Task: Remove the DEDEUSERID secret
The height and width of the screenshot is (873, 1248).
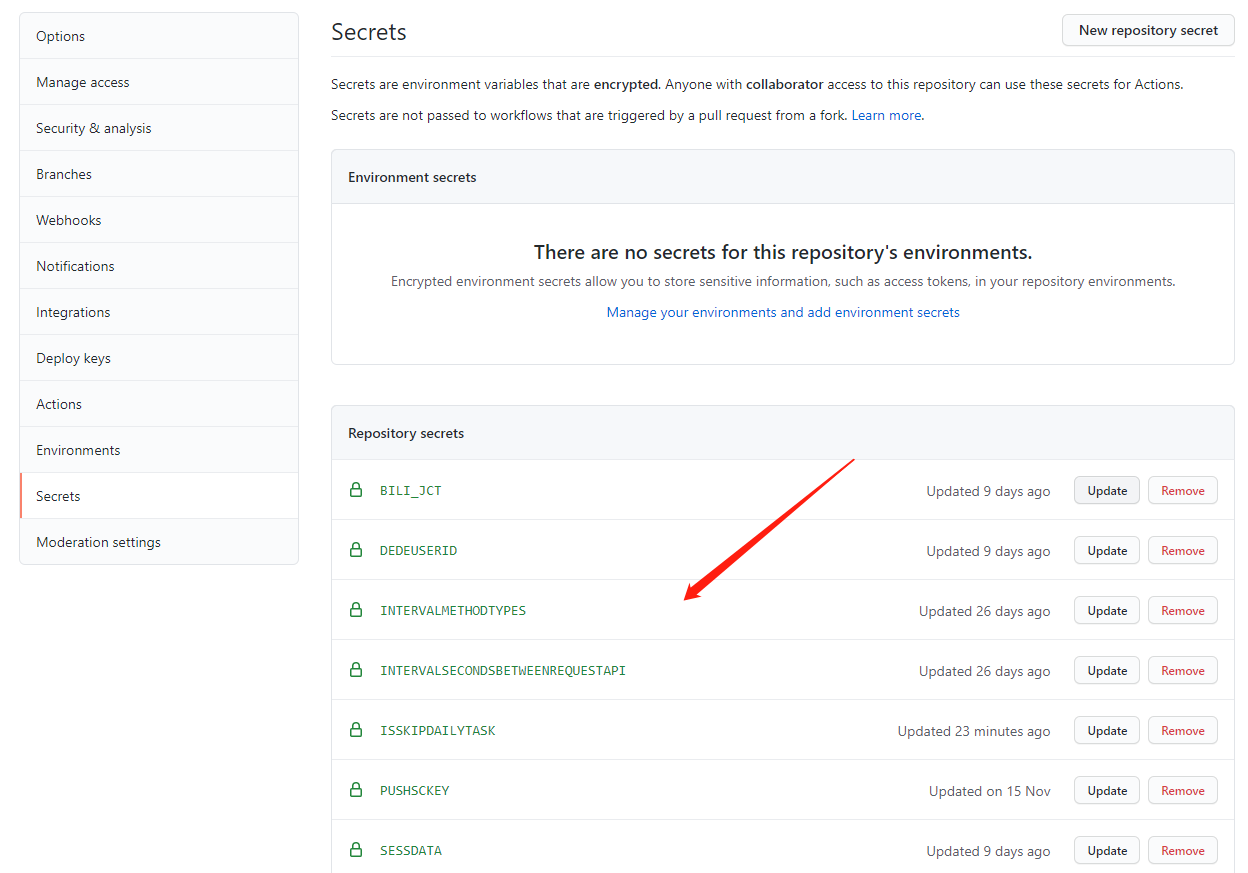Action: (x=1182, y=551)
